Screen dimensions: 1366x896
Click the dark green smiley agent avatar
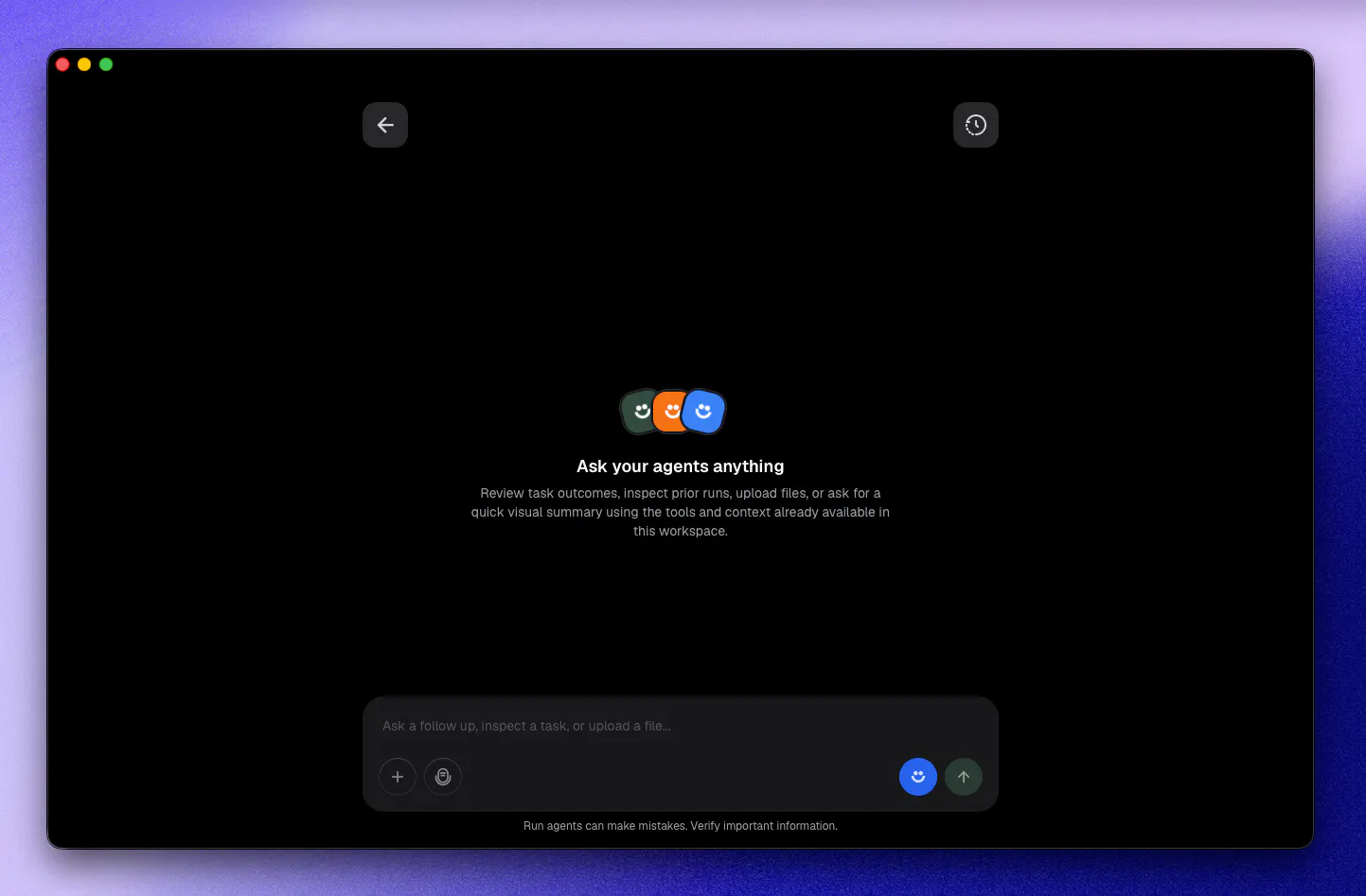(638, 412)
